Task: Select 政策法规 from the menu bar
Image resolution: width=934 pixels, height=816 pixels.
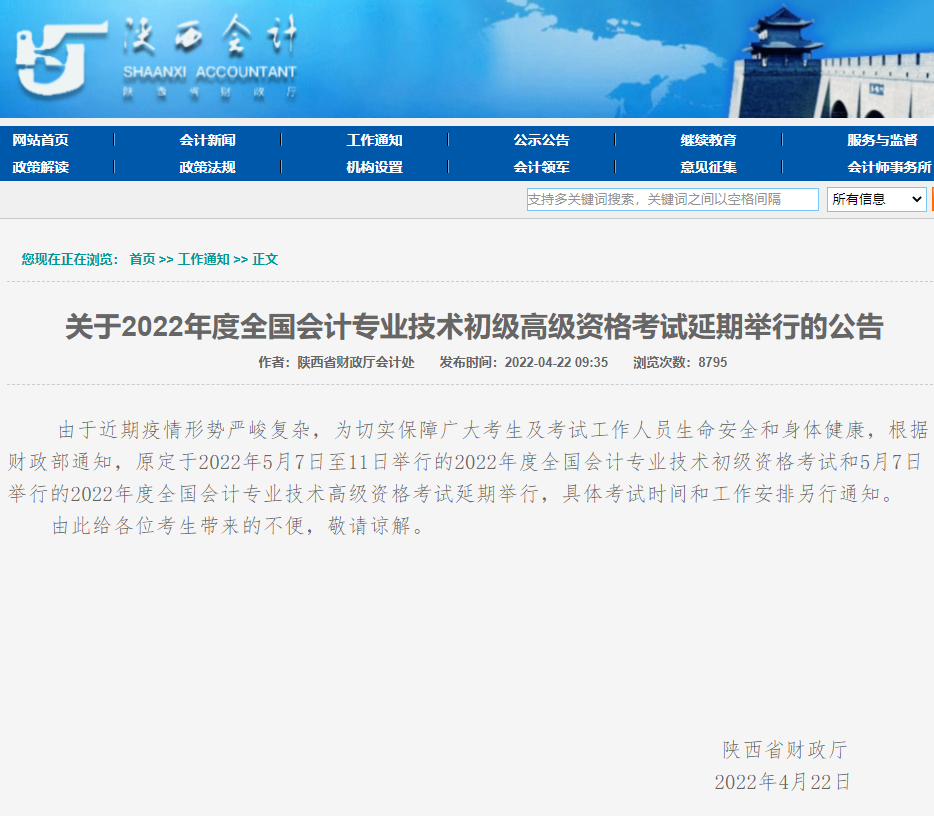Action: (x=208, y=166)
